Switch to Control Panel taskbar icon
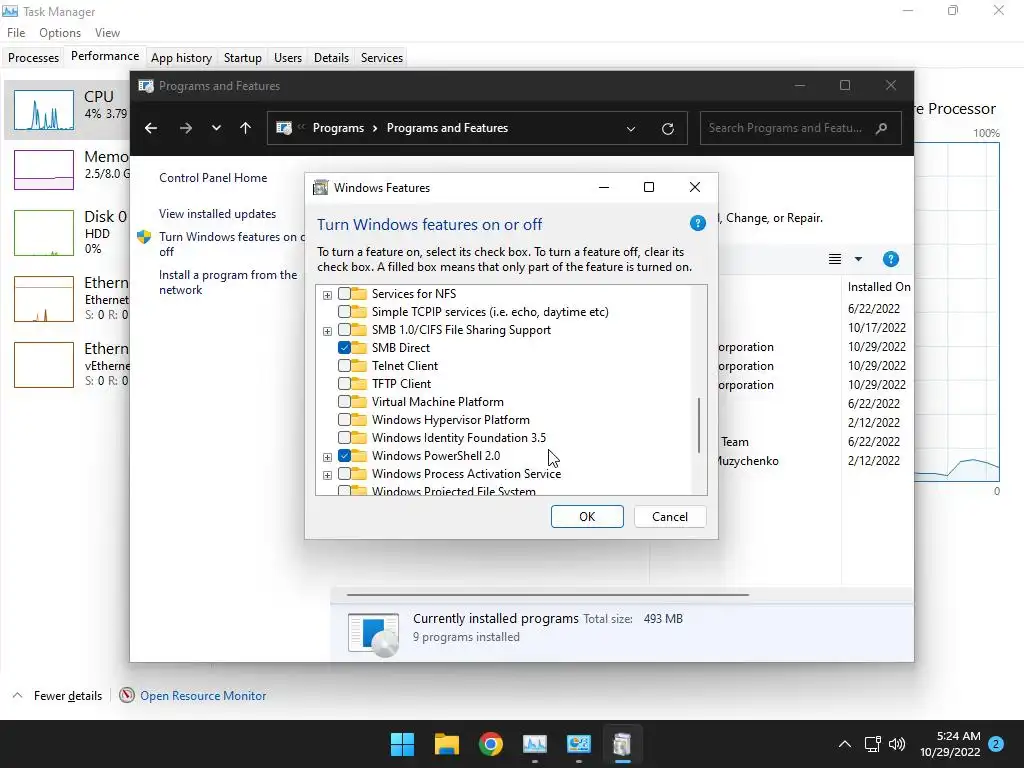This screenshot has height=768, width=1024. tap(579, 744)
